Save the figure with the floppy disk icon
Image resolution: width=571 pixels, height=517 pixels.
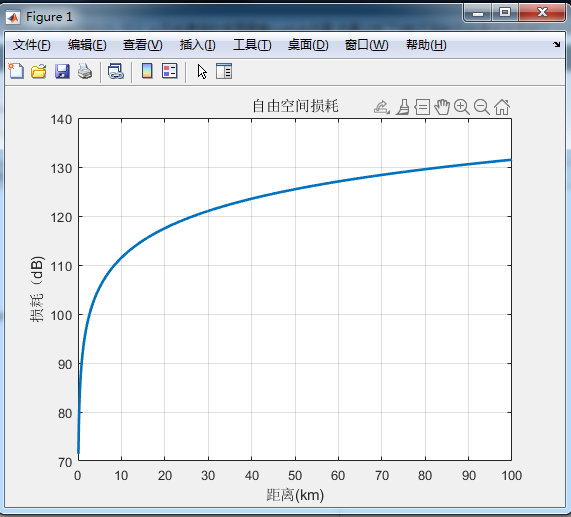62,71
